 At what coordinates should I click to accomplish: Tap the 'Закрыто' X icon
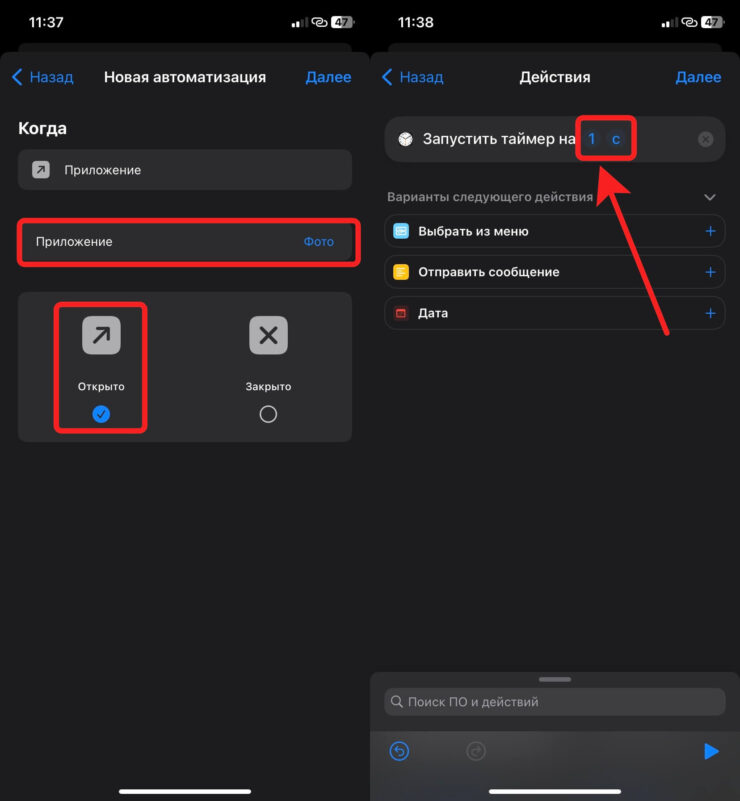[x=268, y=336]
